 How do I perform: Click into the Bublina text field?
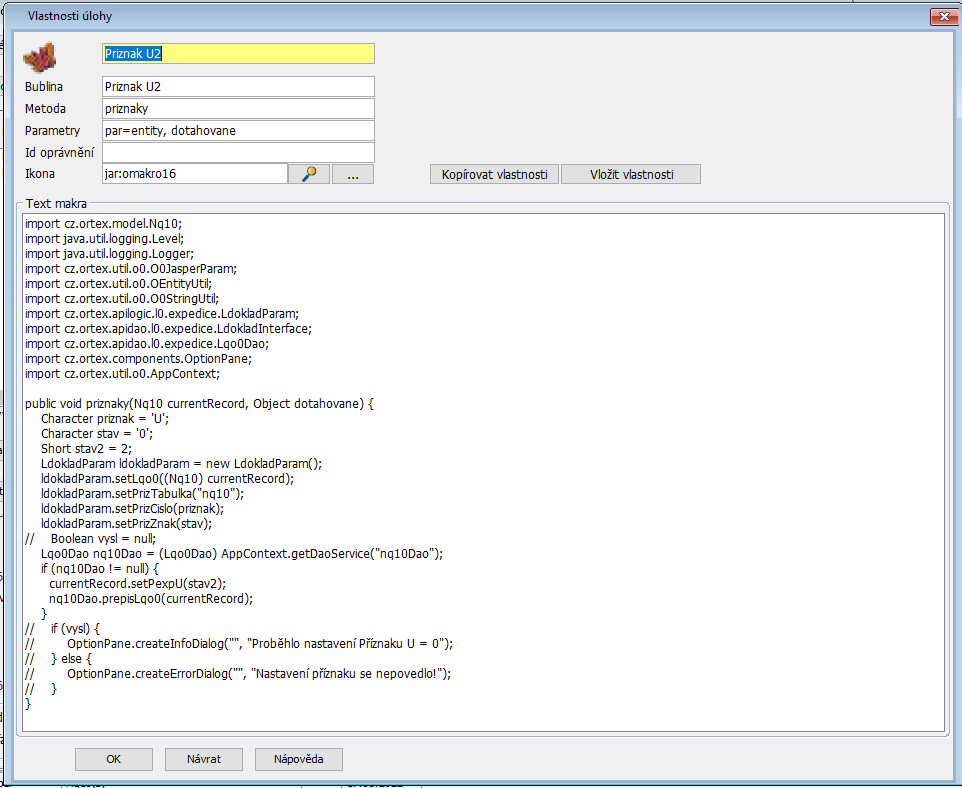pos(238,87)
